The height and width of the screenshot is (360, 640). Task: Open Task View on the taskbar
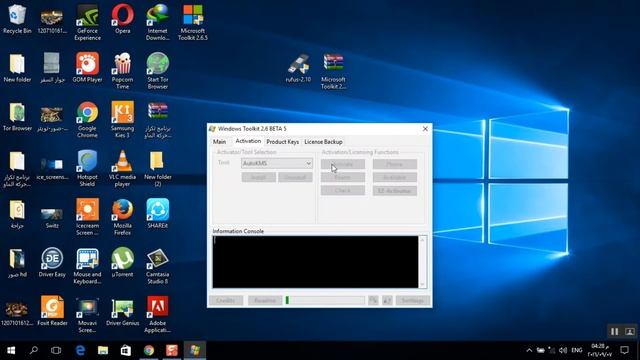point(56,350)
